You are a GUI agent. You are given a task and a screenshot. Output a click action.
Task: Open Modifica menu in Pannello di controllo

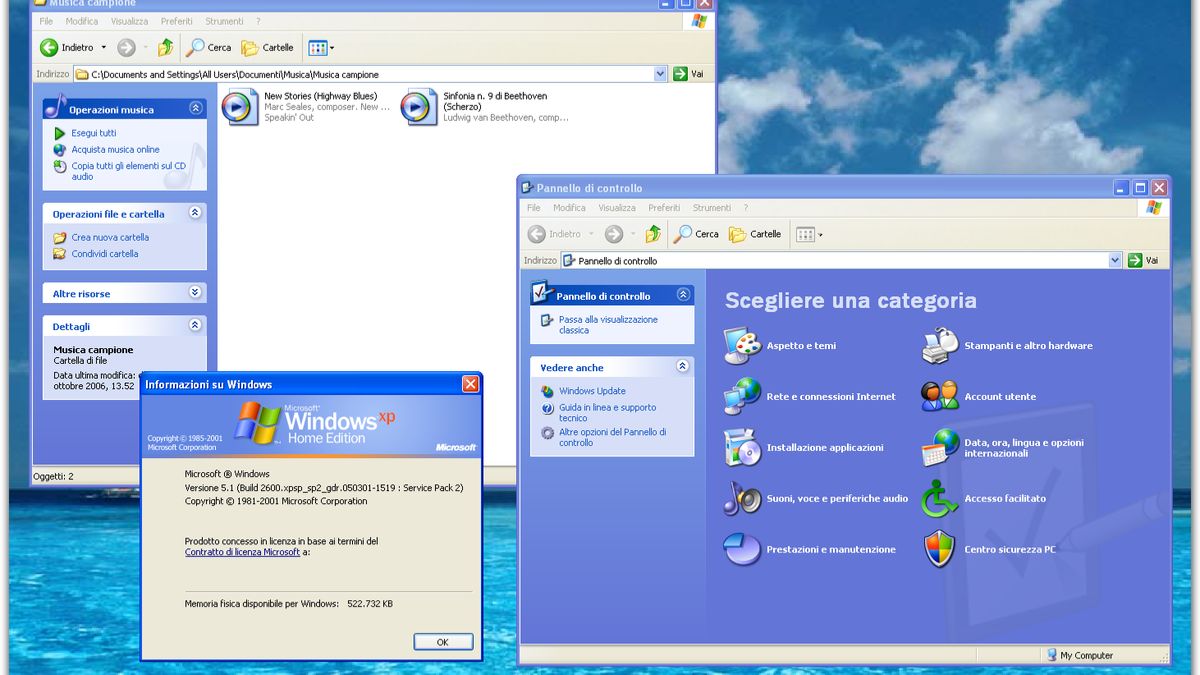tap(569, 208)
